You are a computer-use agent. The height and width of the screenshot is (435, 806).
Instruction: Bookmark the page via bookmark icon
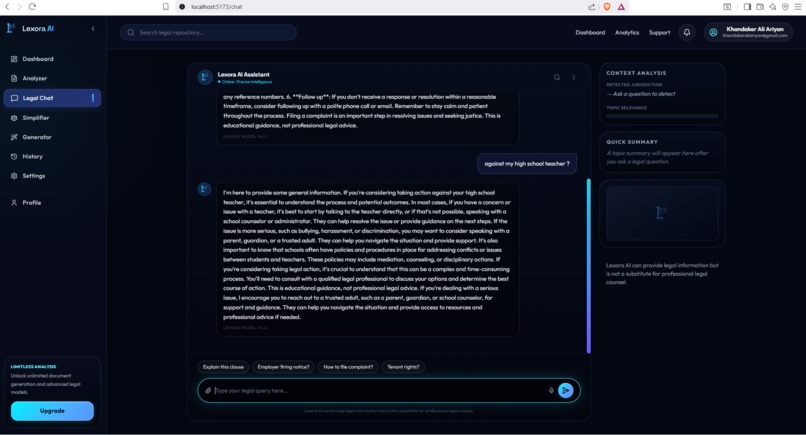[166, 7]
